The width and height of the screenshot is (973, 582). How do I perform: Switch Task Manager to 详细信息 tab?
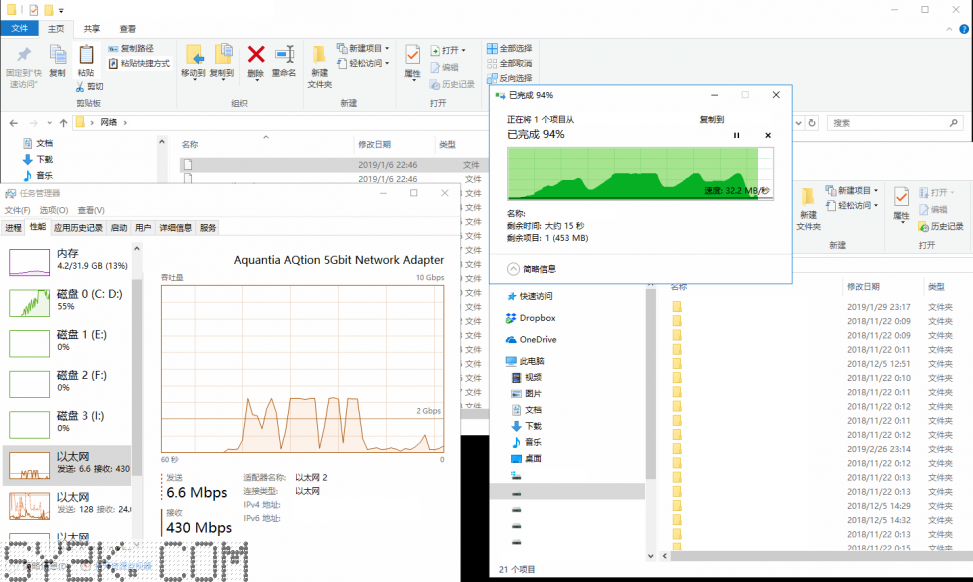[x=176, y=228]
